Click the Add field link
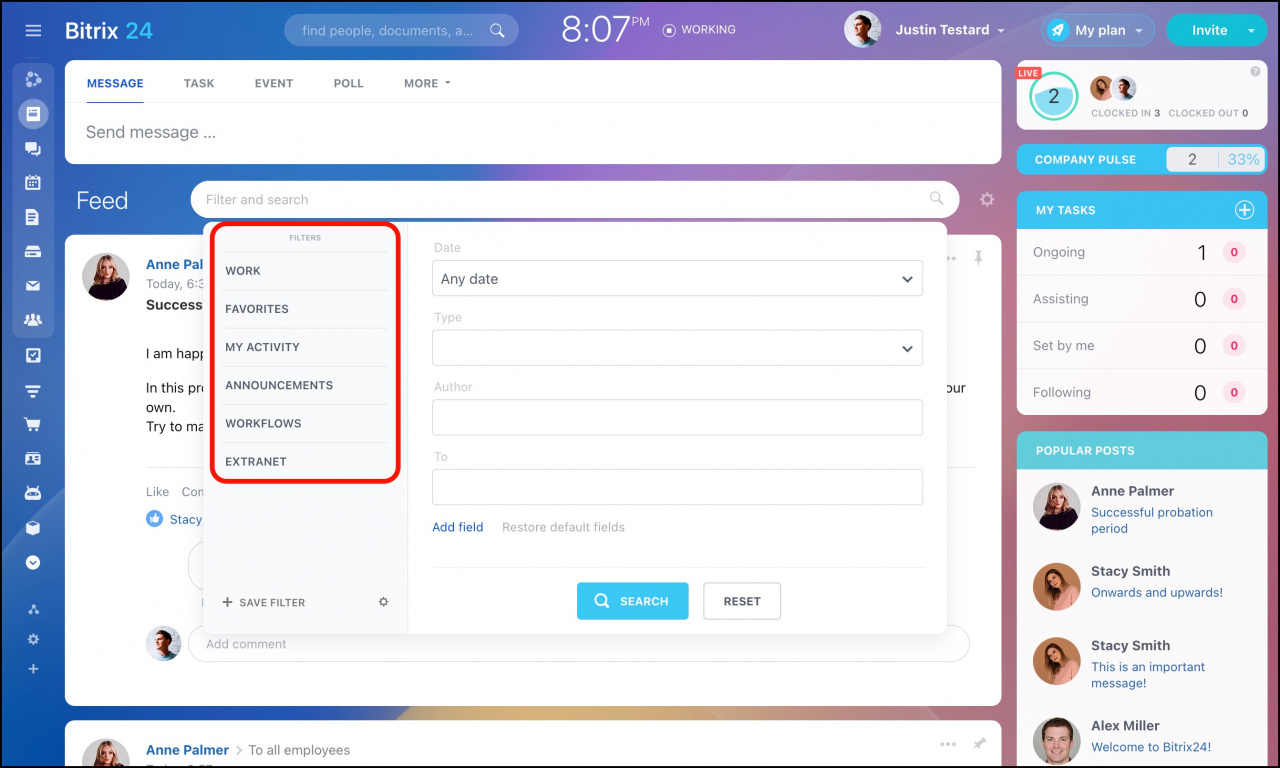This screenshot has width=1280, height=768. (x=458, y=527)
